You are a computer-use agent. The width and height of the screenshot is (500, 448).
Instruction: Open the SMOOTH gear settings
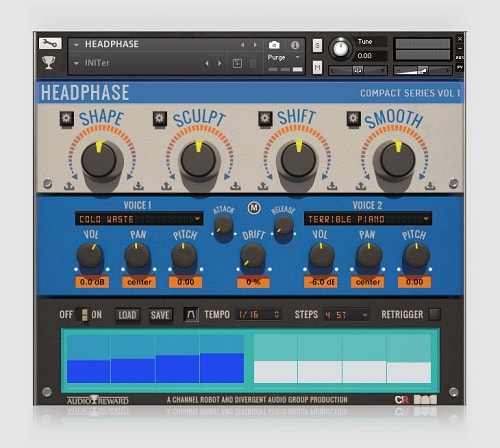[x=353, y=118]
